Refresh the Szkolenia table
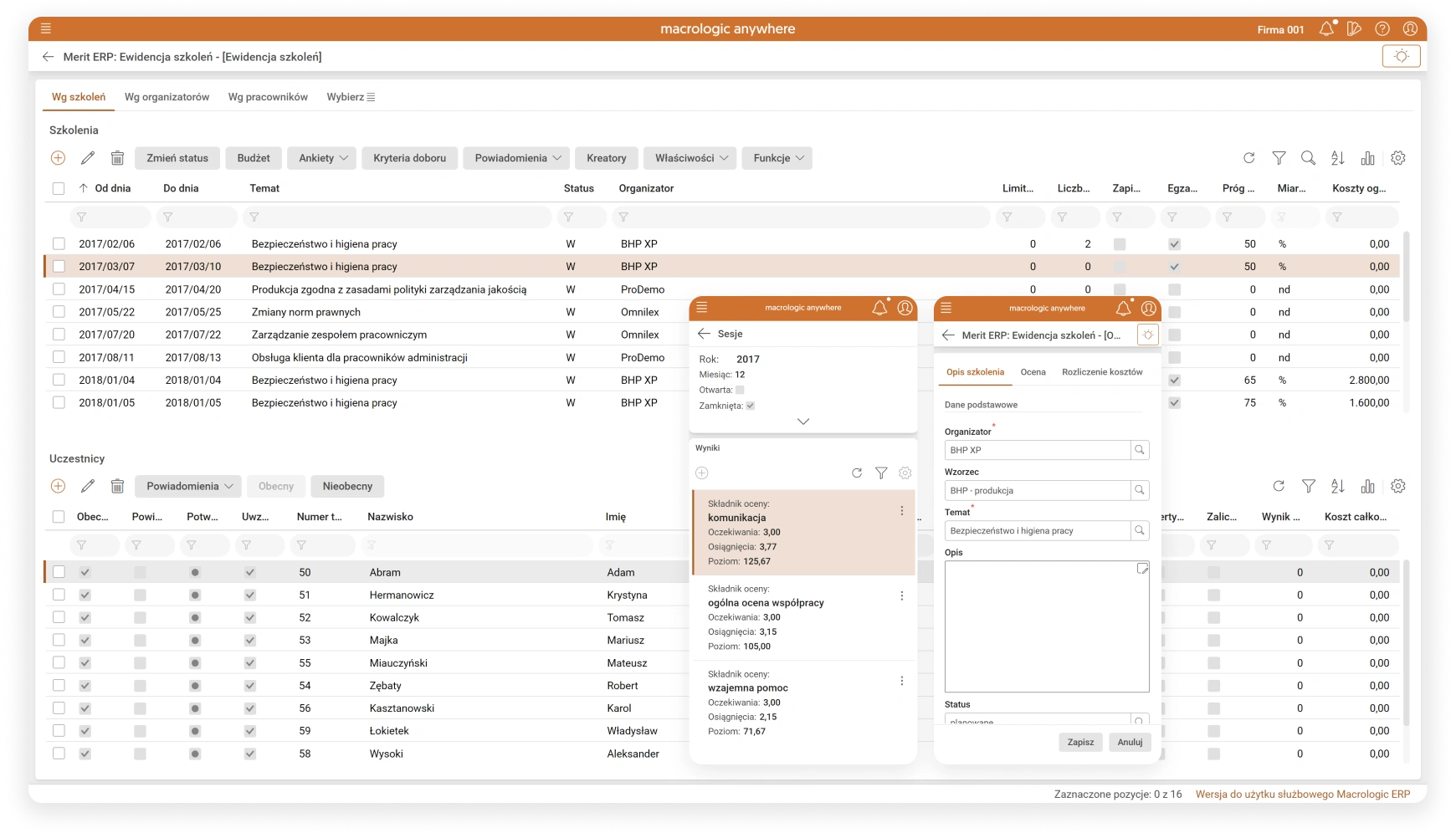The height and width of the screenshot is (833, 1456). [x=1248, y=158]
